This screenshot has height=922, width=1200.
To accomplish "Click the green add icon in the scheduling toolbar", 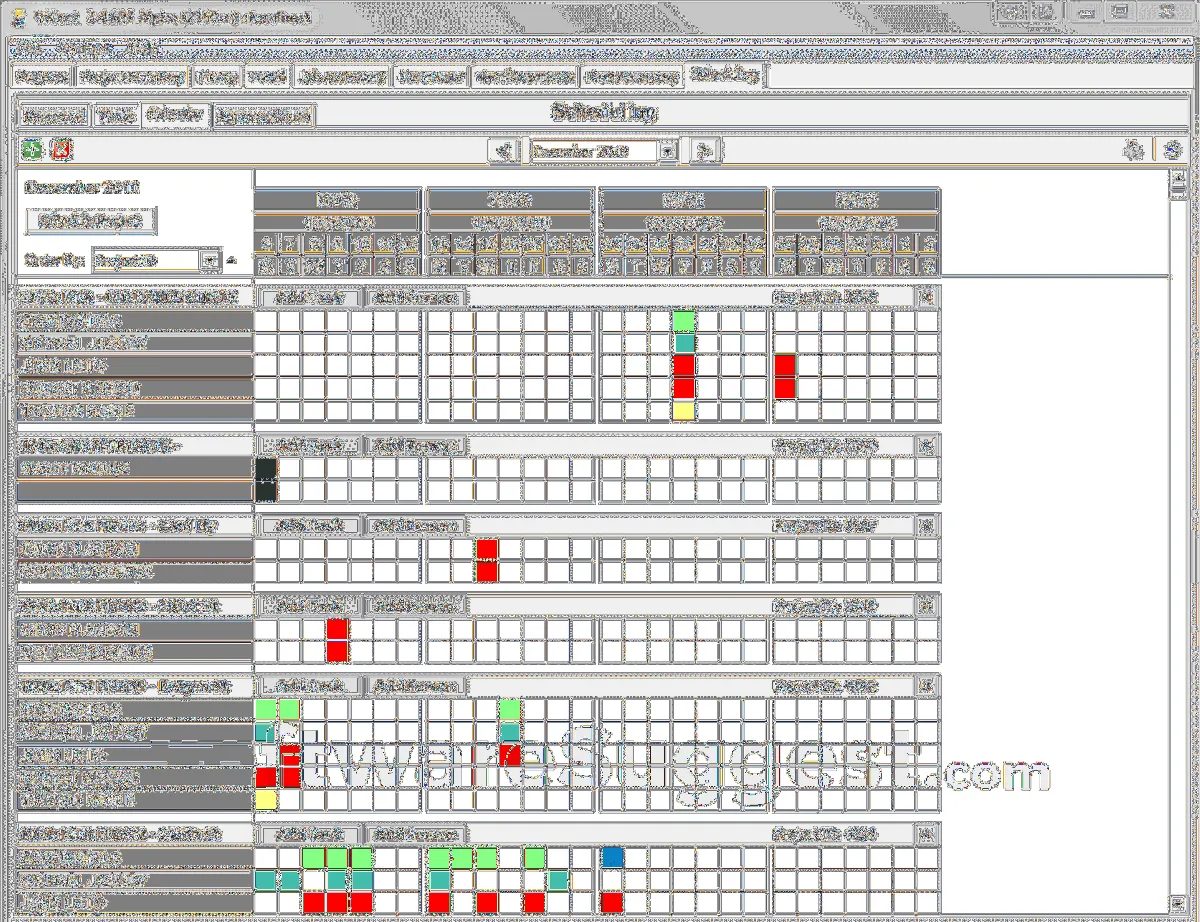I will point(33,150).
